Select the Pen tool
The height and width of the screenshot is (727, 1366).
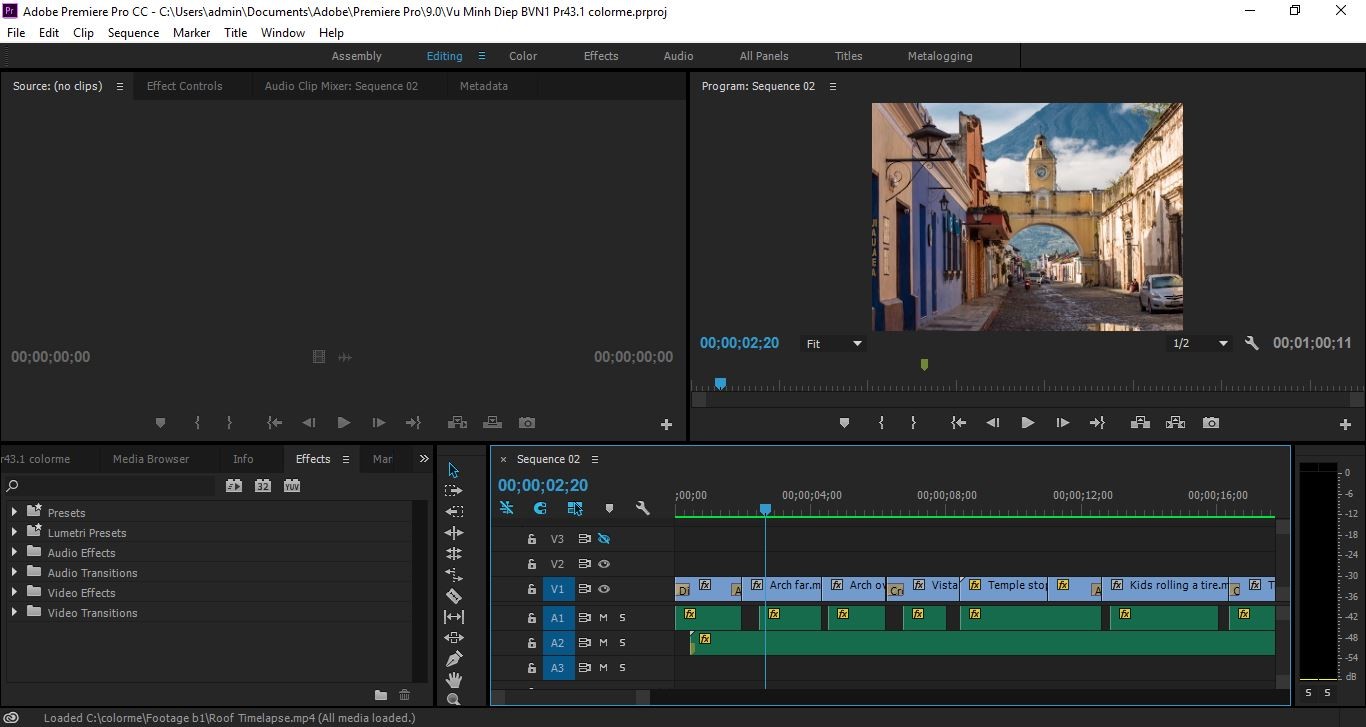pos(453,659)
